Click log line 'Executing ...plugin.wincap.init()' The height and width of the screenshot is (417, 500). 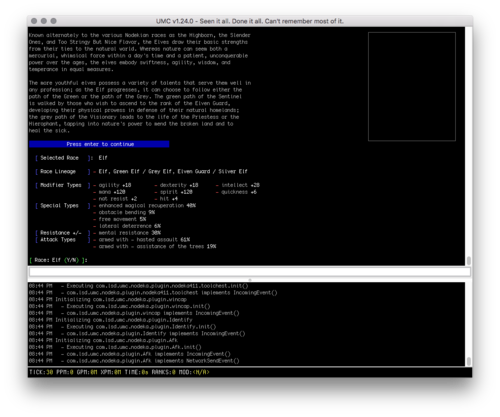coord(119,306)
